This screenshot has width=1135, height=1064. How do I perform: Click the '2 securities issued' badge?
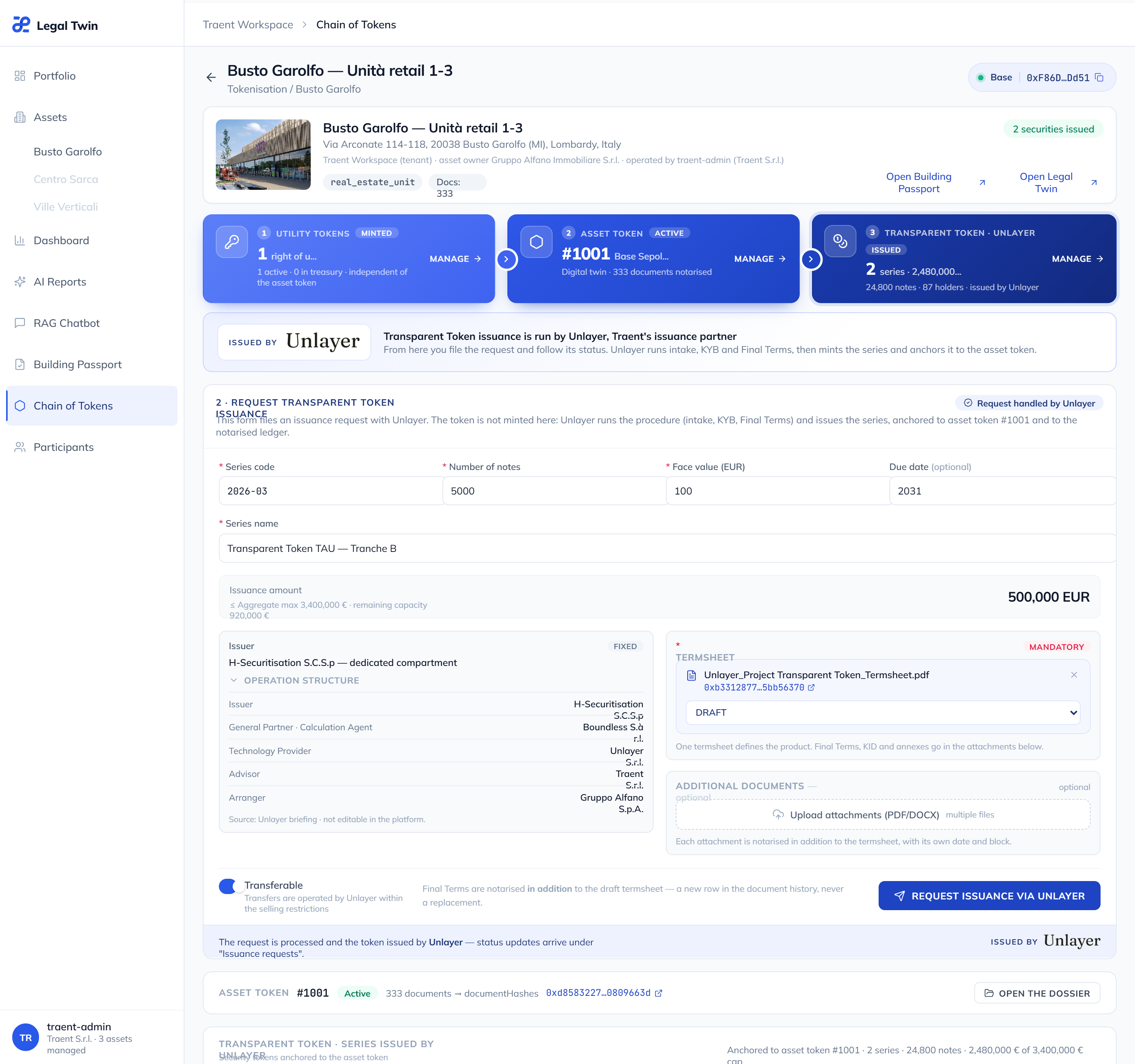[x=1053, y=129]
